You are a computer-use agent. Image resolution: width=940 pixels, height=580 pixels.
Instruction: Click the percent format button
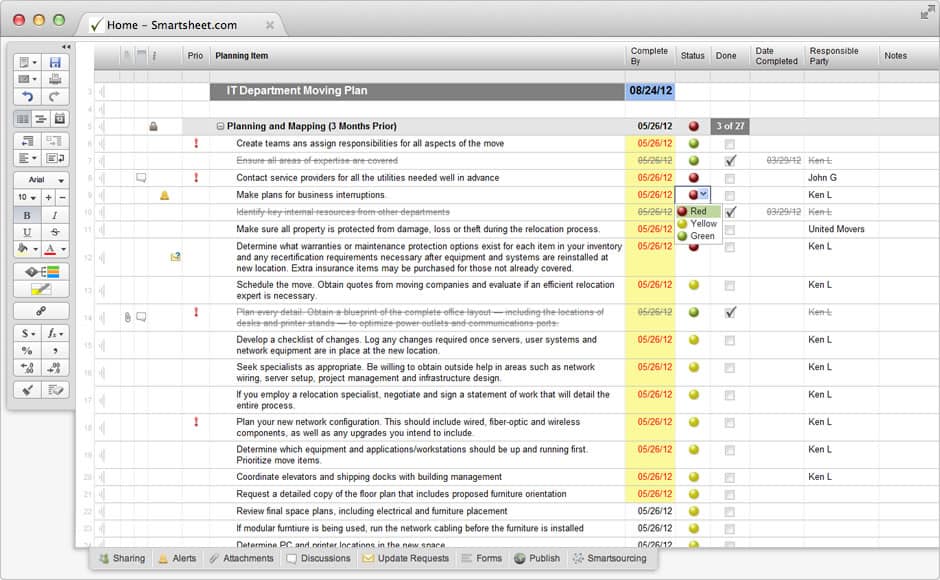pyautogui.click(x=26, y=350)
